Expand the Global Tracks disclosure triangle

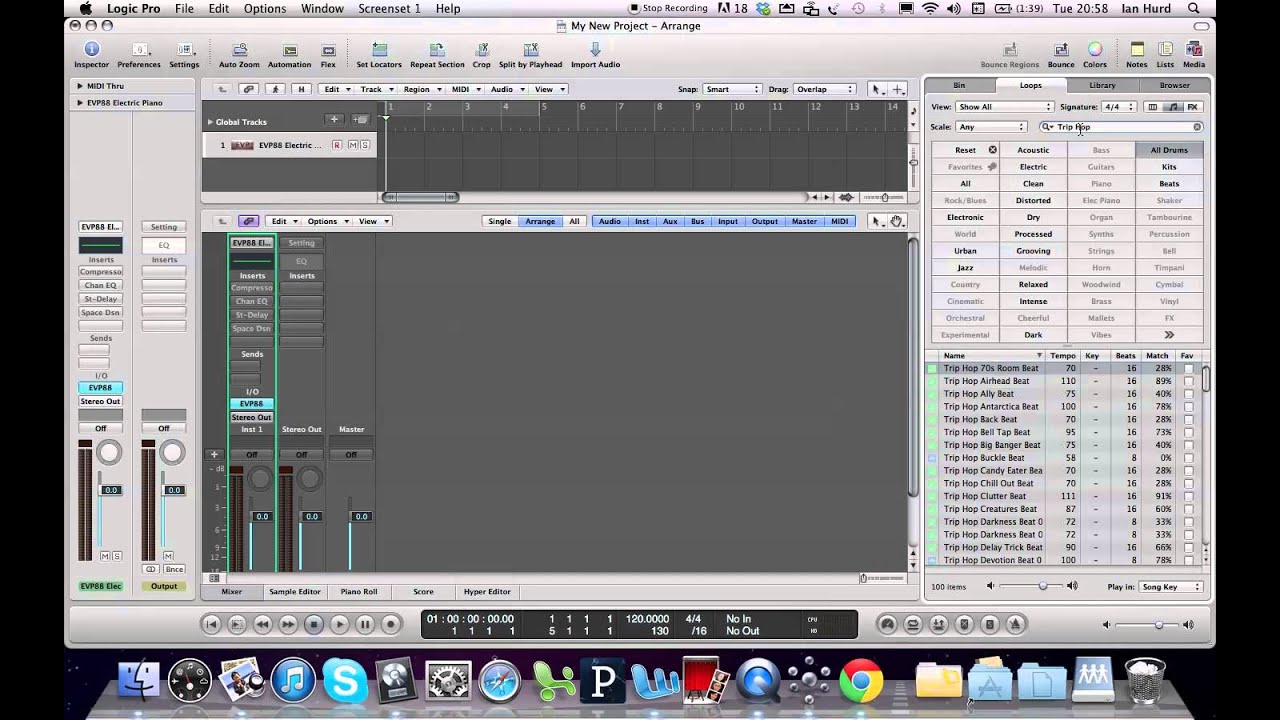coord(210,122)
